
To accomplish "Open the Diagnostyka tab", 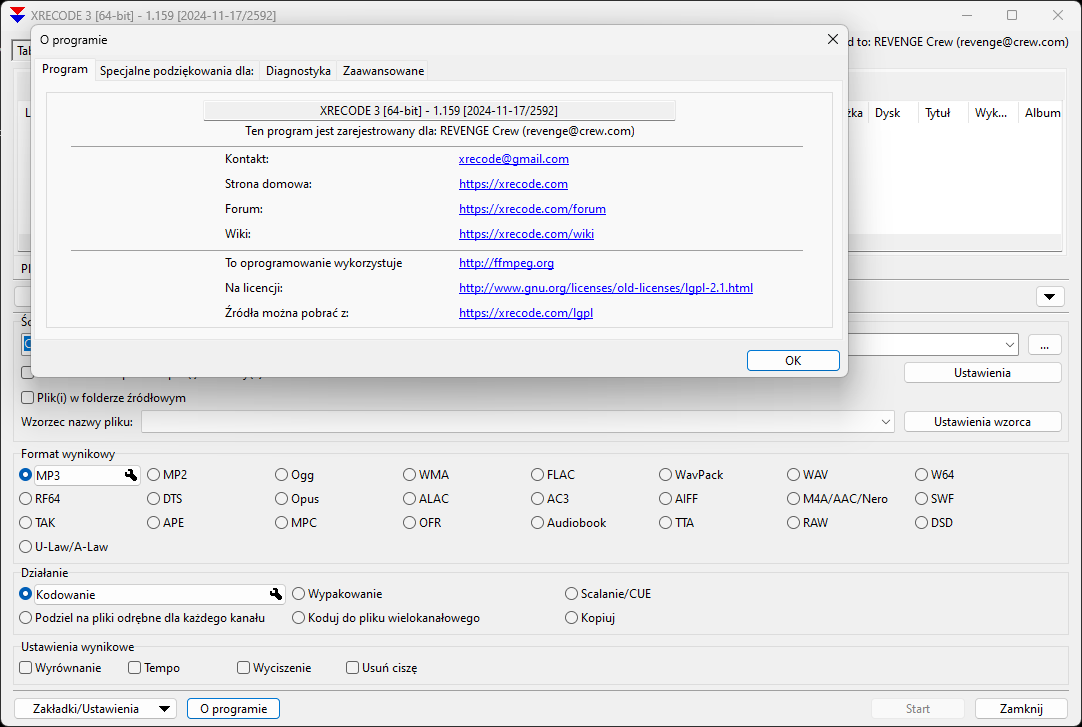I will pyautogui.click(x=298, y=71).
